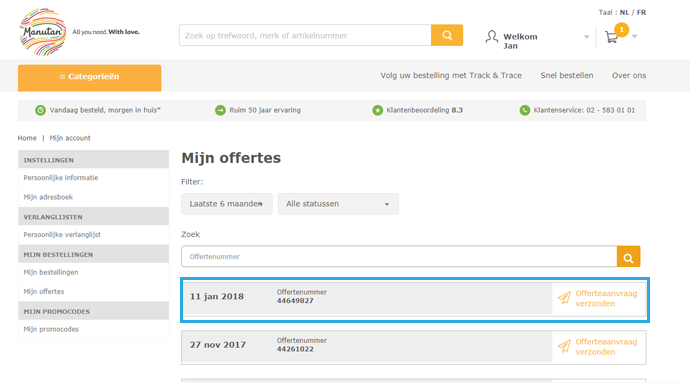Screen dimensions: 690x388
Task: Click paper plane icon for offerte 44649827
Action: (564, 298)
